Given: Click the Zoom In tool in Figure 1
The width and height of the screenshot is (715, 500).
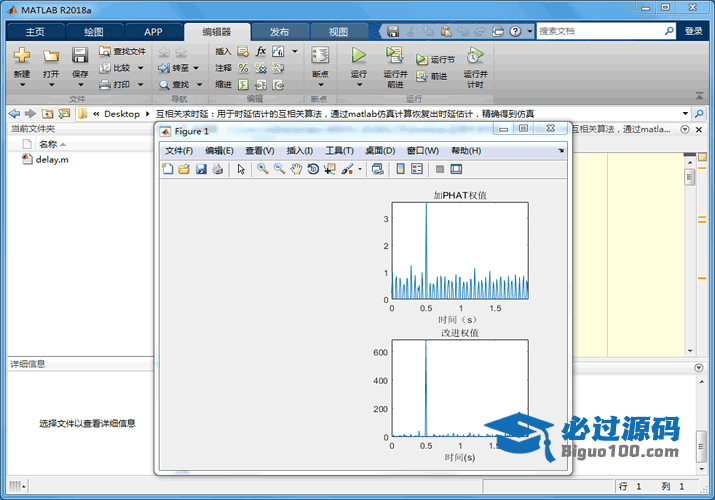Looking at the screenshot, I should click(x=262, y=169).
